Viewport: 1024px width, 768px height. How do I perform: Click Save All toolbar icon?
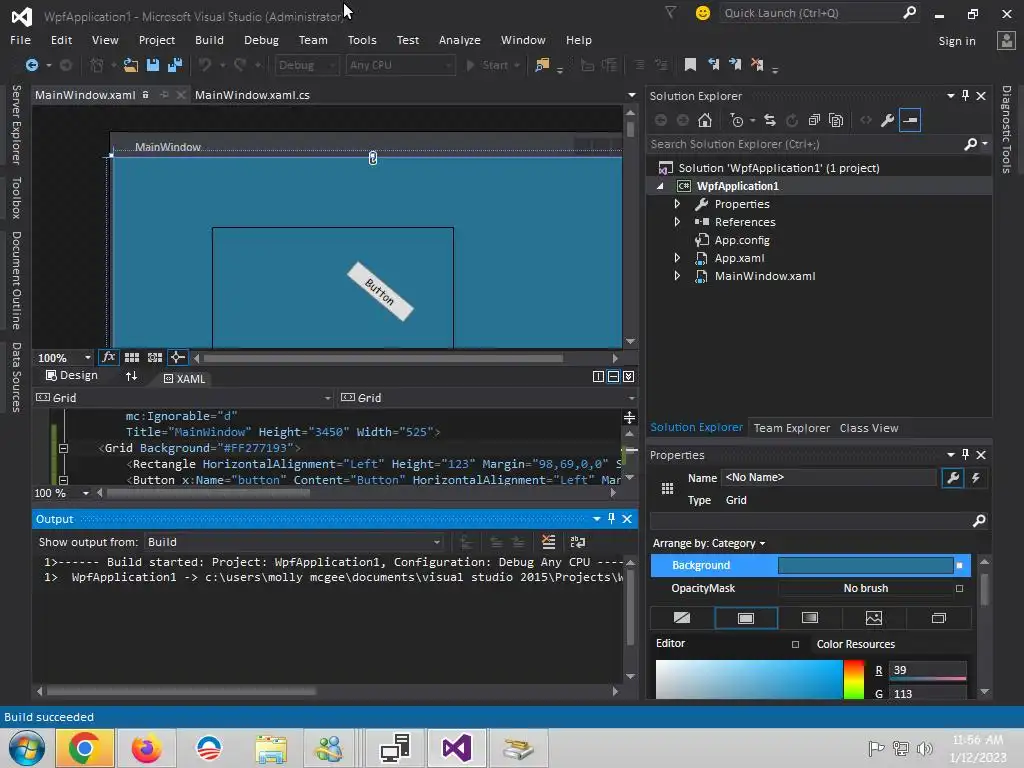(175, 65)
